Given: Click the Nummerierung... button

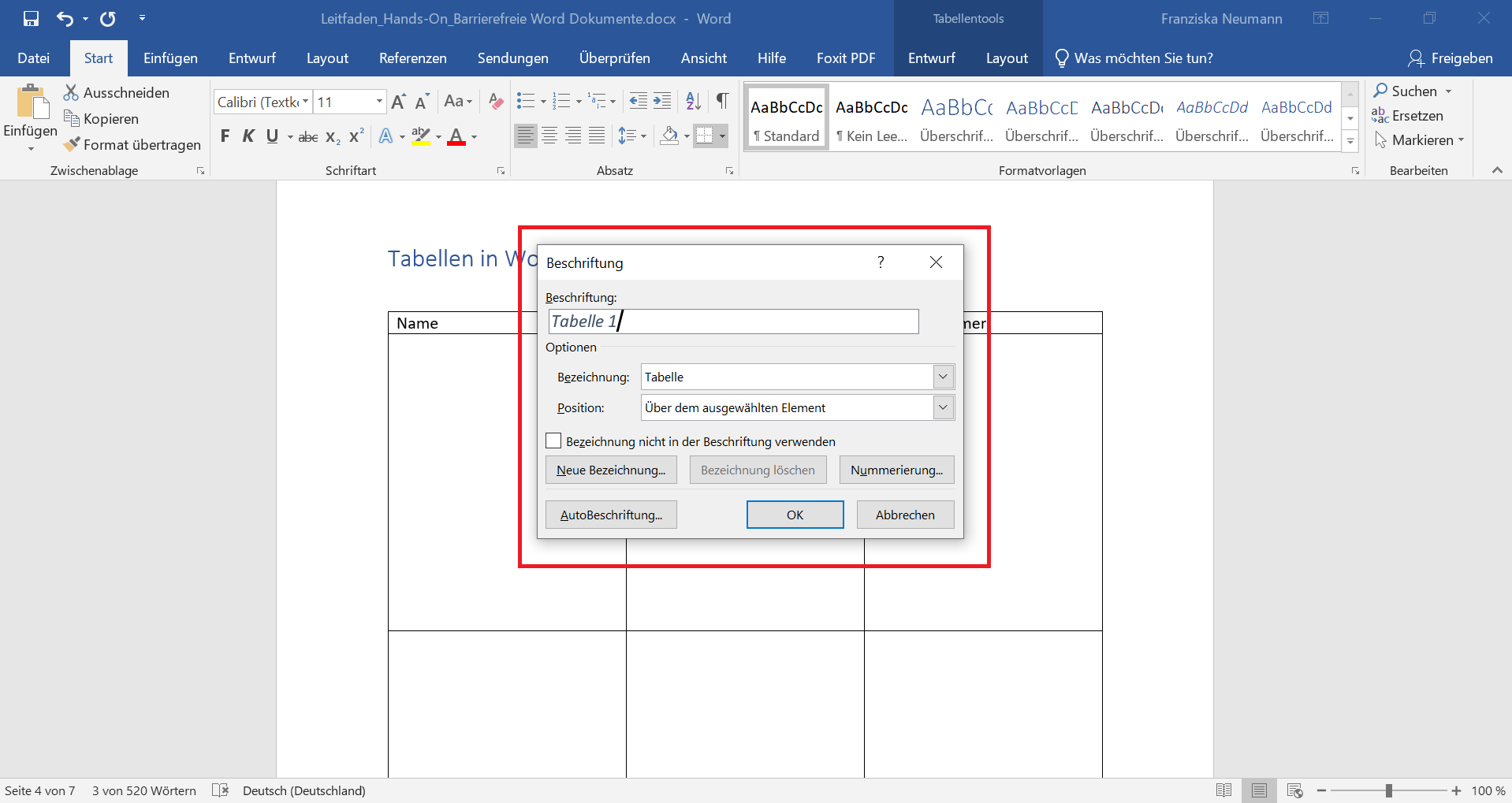Looking at the screenshot, I should click(896, 470).
